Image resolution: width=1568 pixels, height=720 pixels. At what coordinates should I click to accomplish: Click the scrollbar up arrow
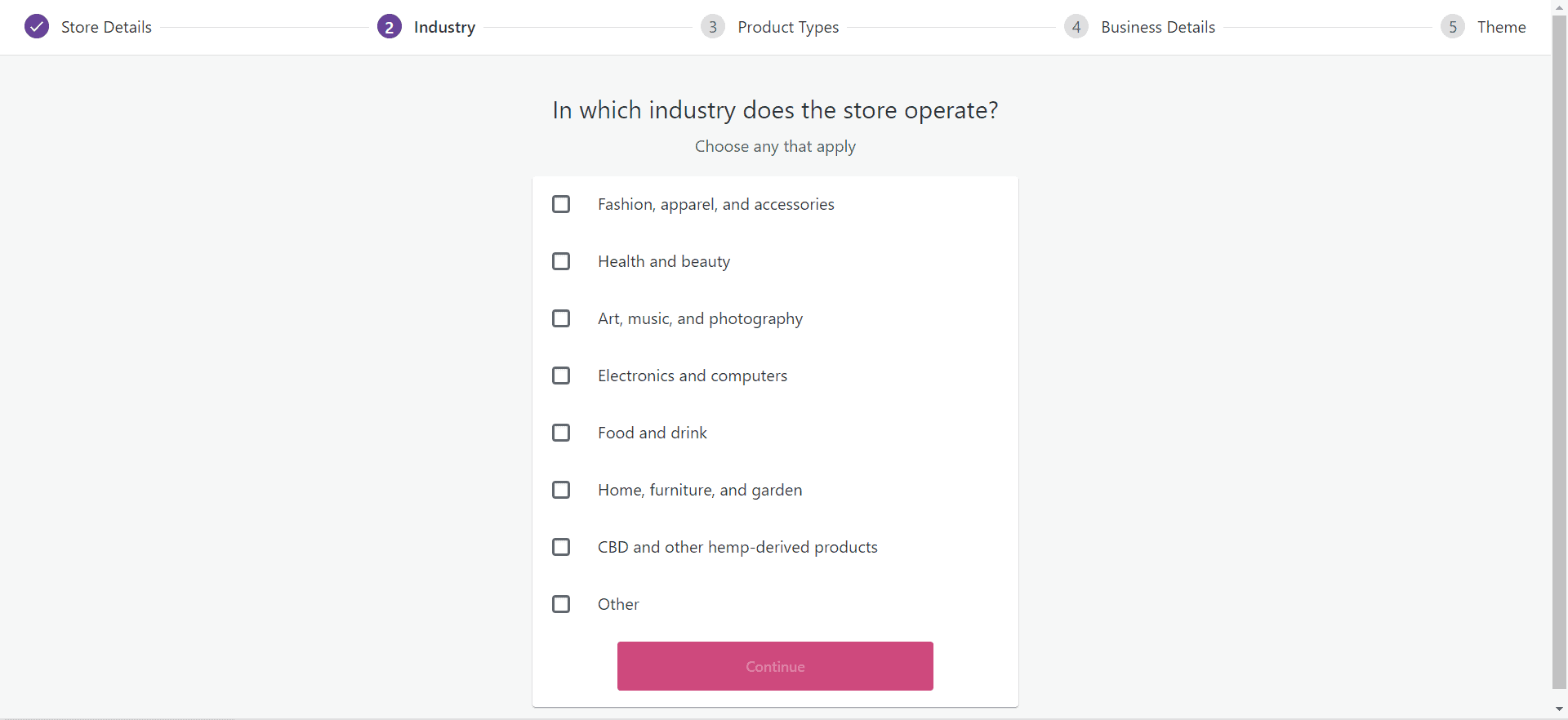tap(1560, 7)
